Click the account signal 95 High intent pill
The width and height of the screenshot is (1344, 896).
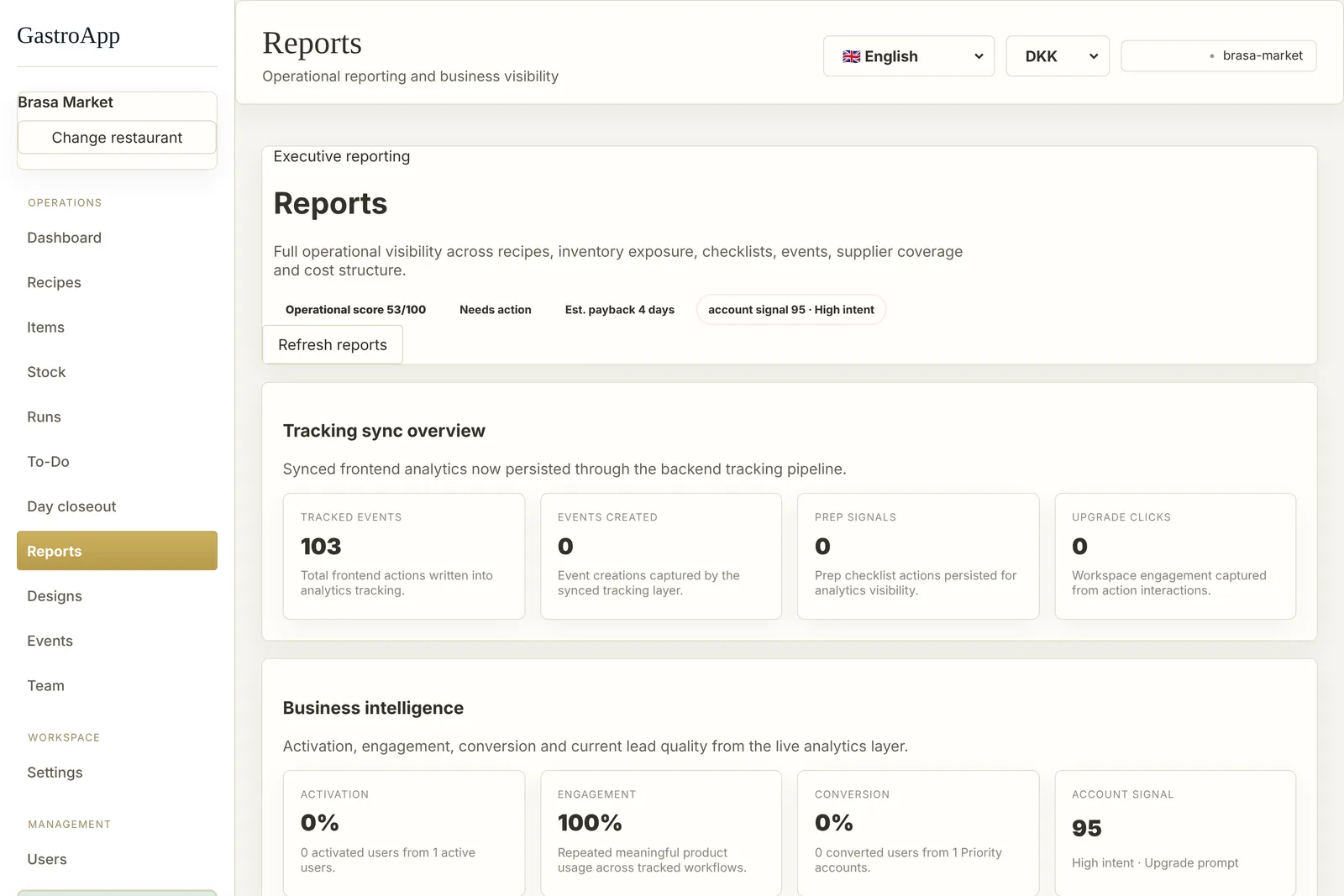791,310
